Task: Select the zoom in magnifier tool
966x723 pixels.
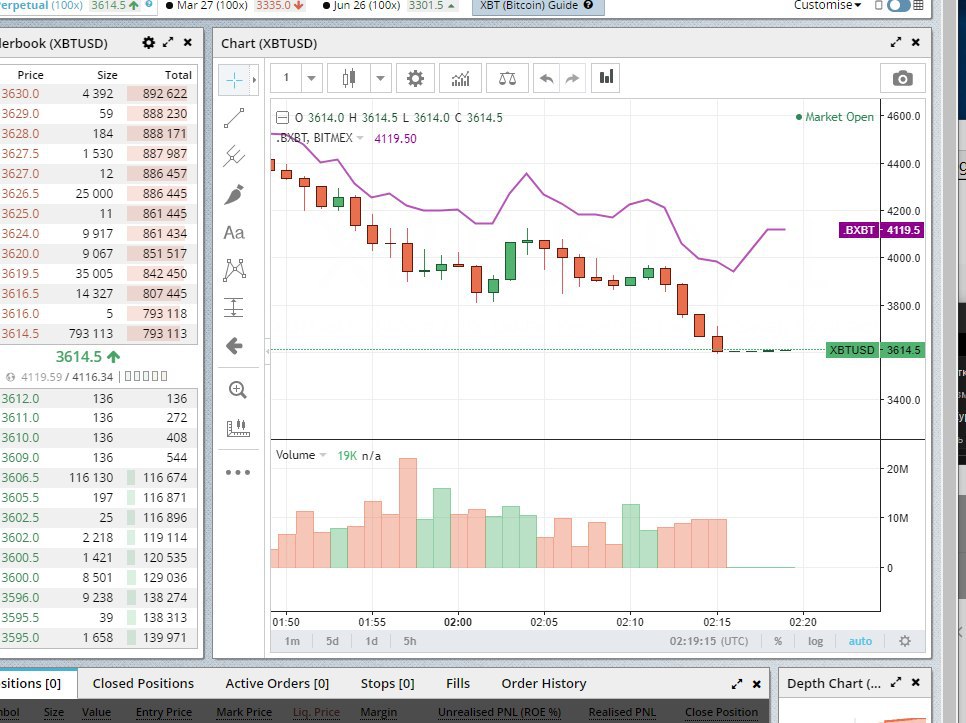Action: pos(236,390)
